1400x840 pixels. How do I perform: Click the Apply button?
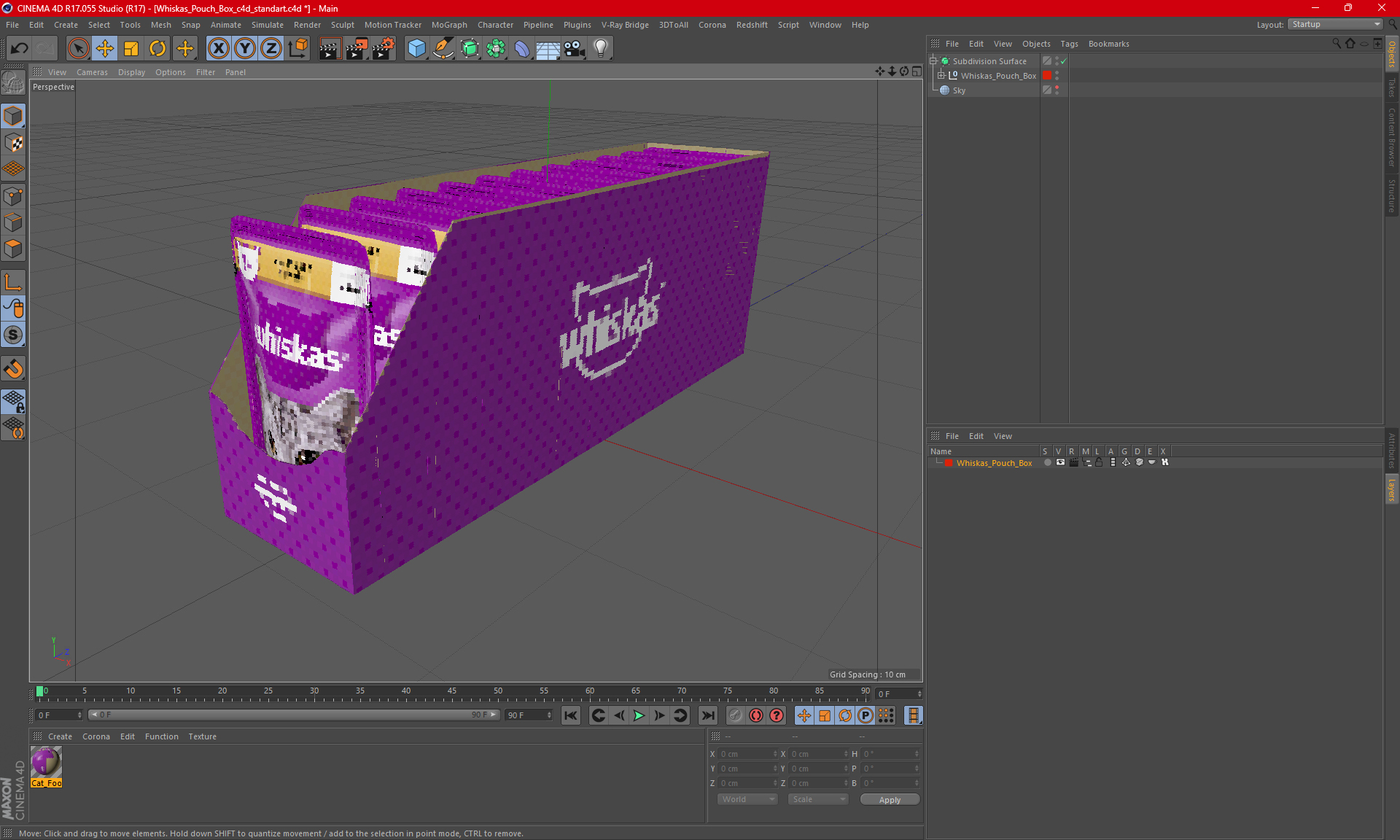click(x=889, y=800)
